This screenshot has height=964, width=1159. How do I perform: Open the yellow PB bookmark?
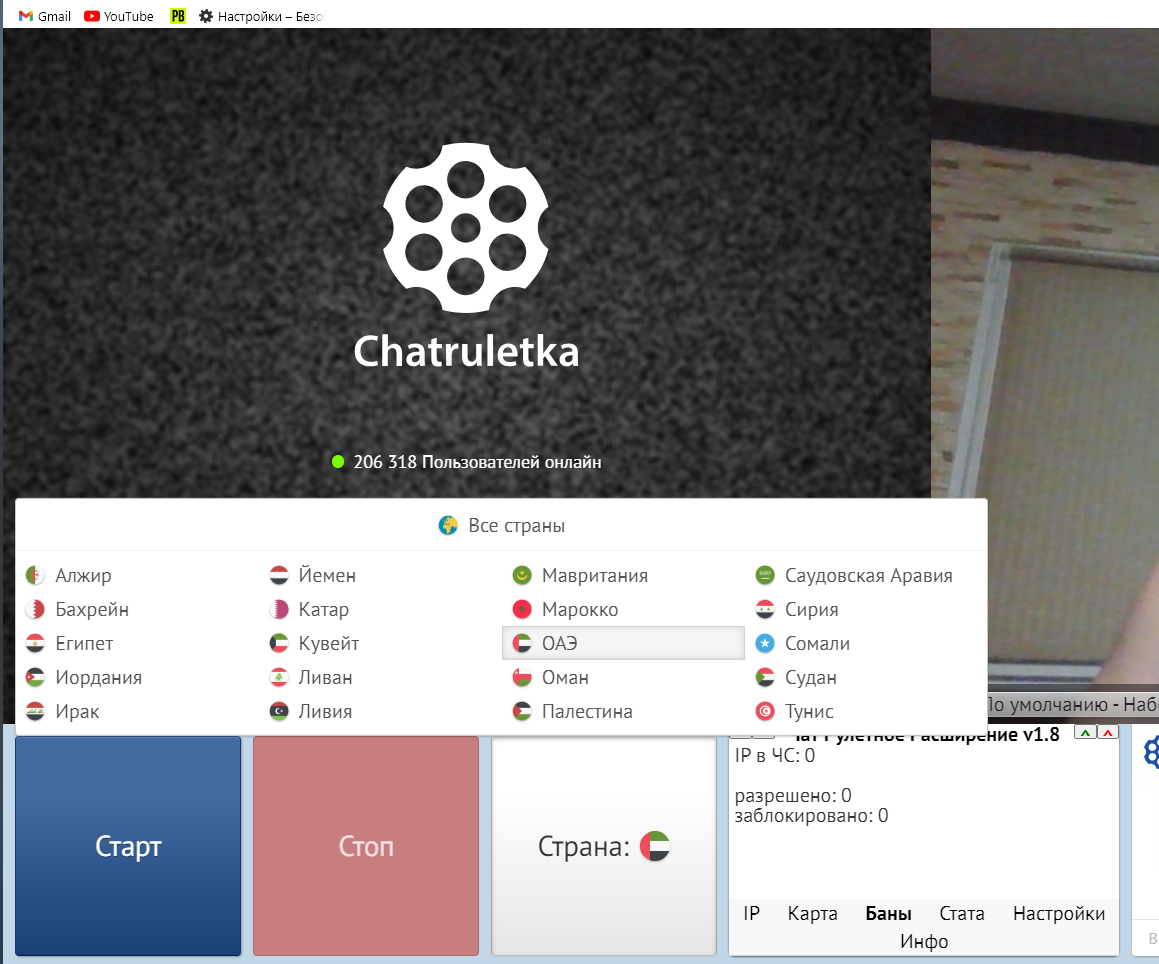[177, 16]
